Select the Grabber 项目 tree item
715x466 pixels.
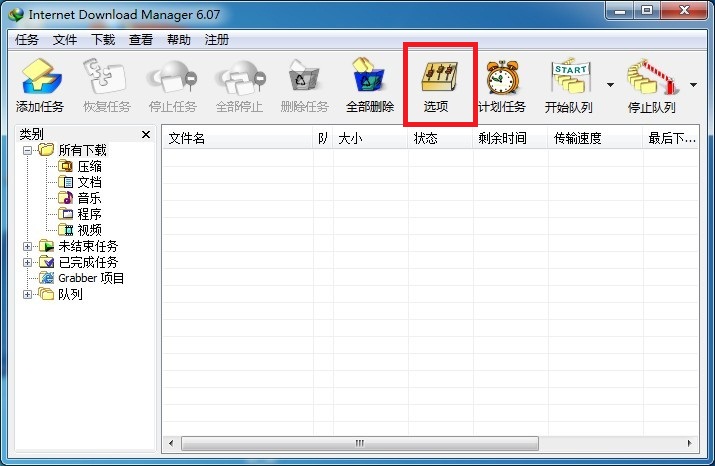click(90, 278)
